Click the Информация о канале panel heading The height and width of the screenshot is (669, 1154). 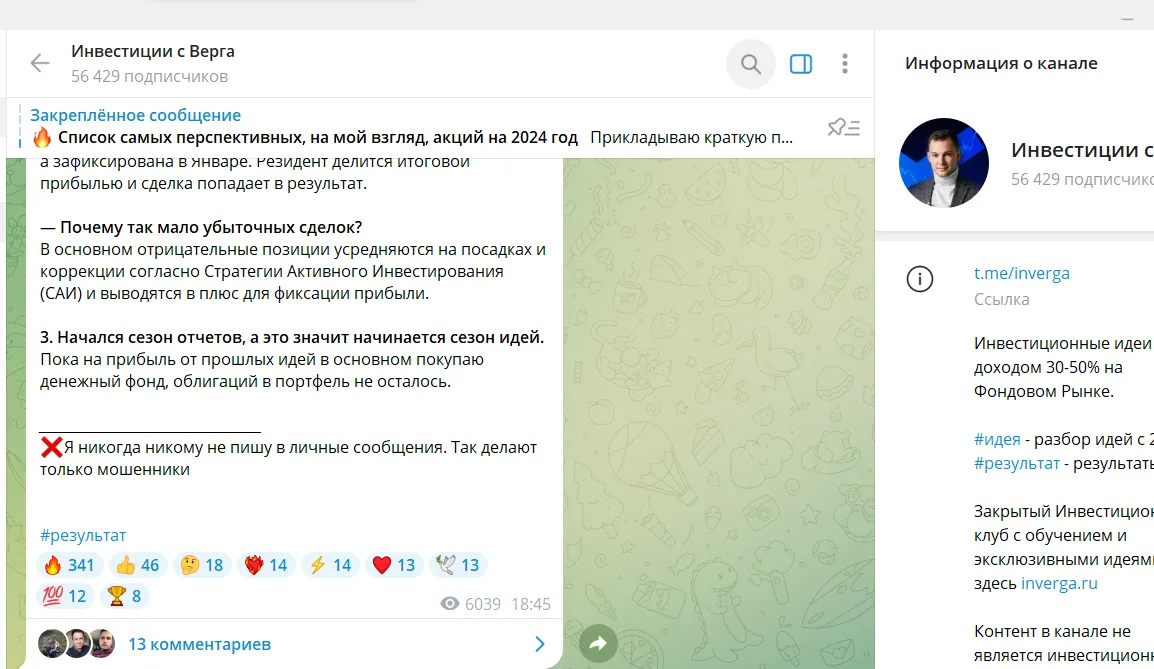point(1001,63)
